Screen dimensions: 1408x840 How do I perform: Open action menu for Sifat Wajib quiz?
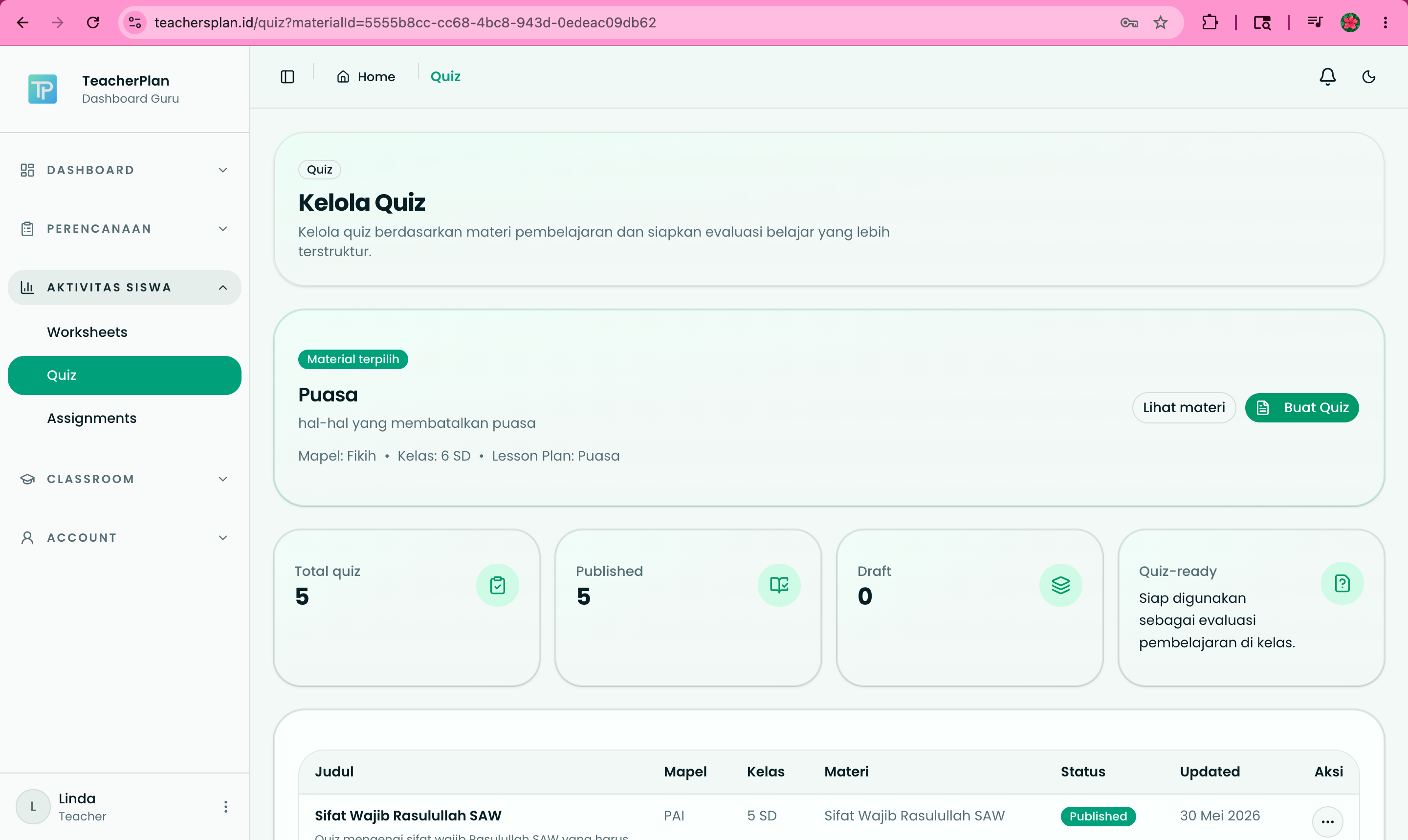click(1327, 821)
